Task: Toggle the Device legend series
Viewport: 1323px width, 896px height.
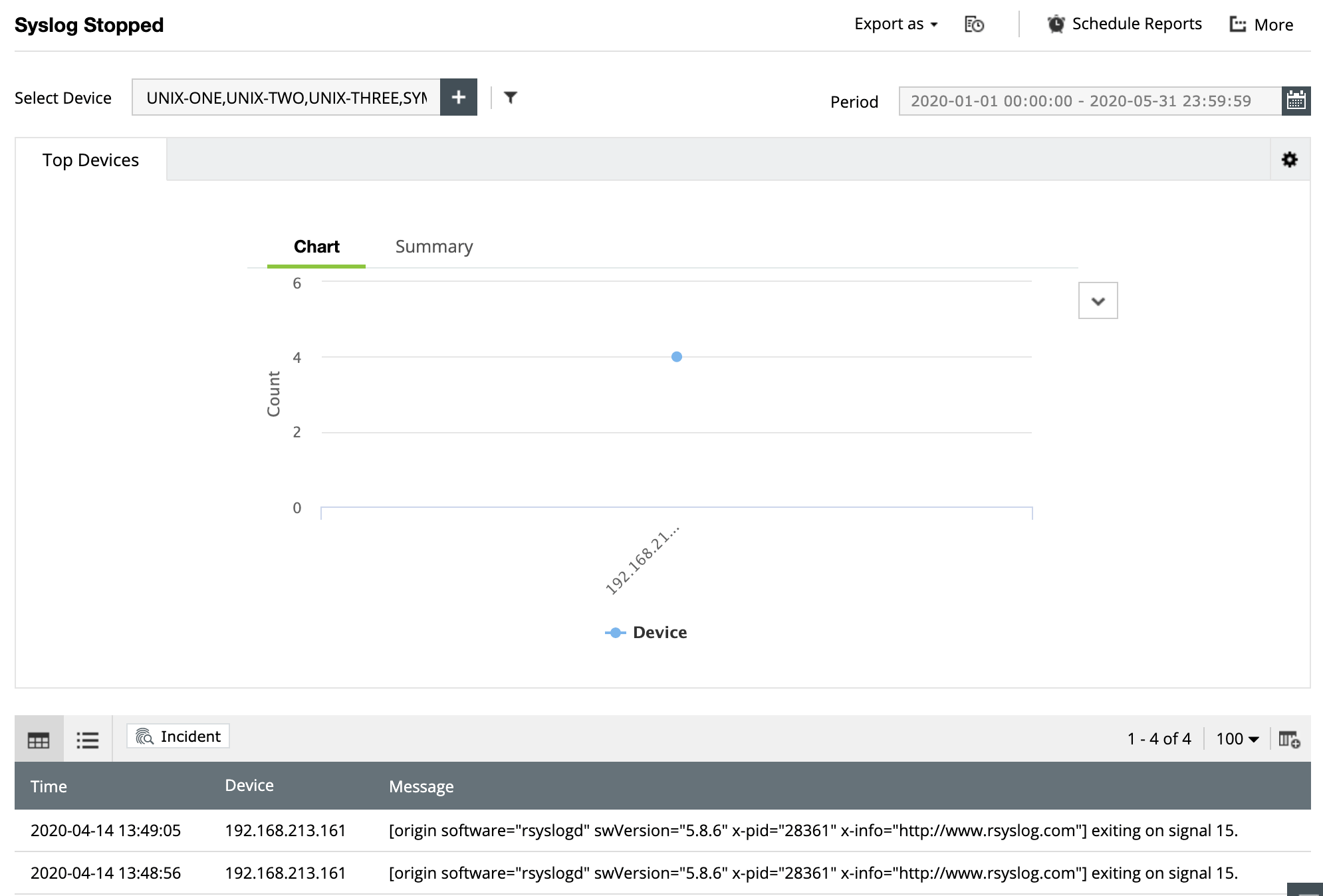Action: [x=646, y=633]
